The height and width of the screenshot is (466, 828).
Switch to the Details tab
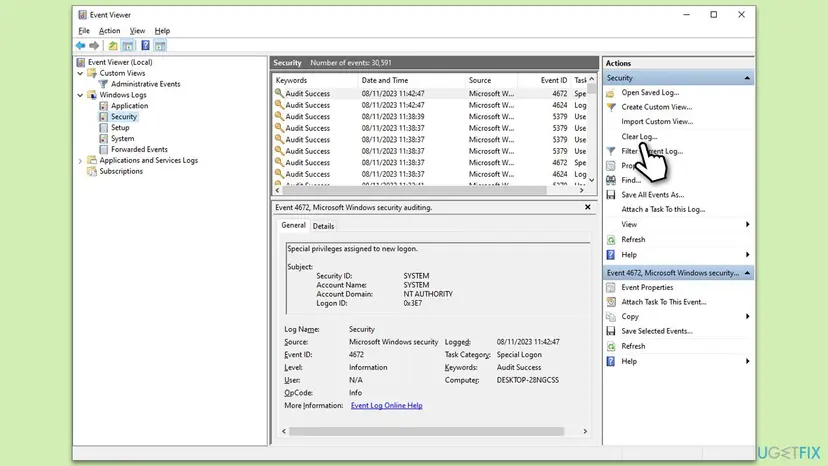pos(323,226)
